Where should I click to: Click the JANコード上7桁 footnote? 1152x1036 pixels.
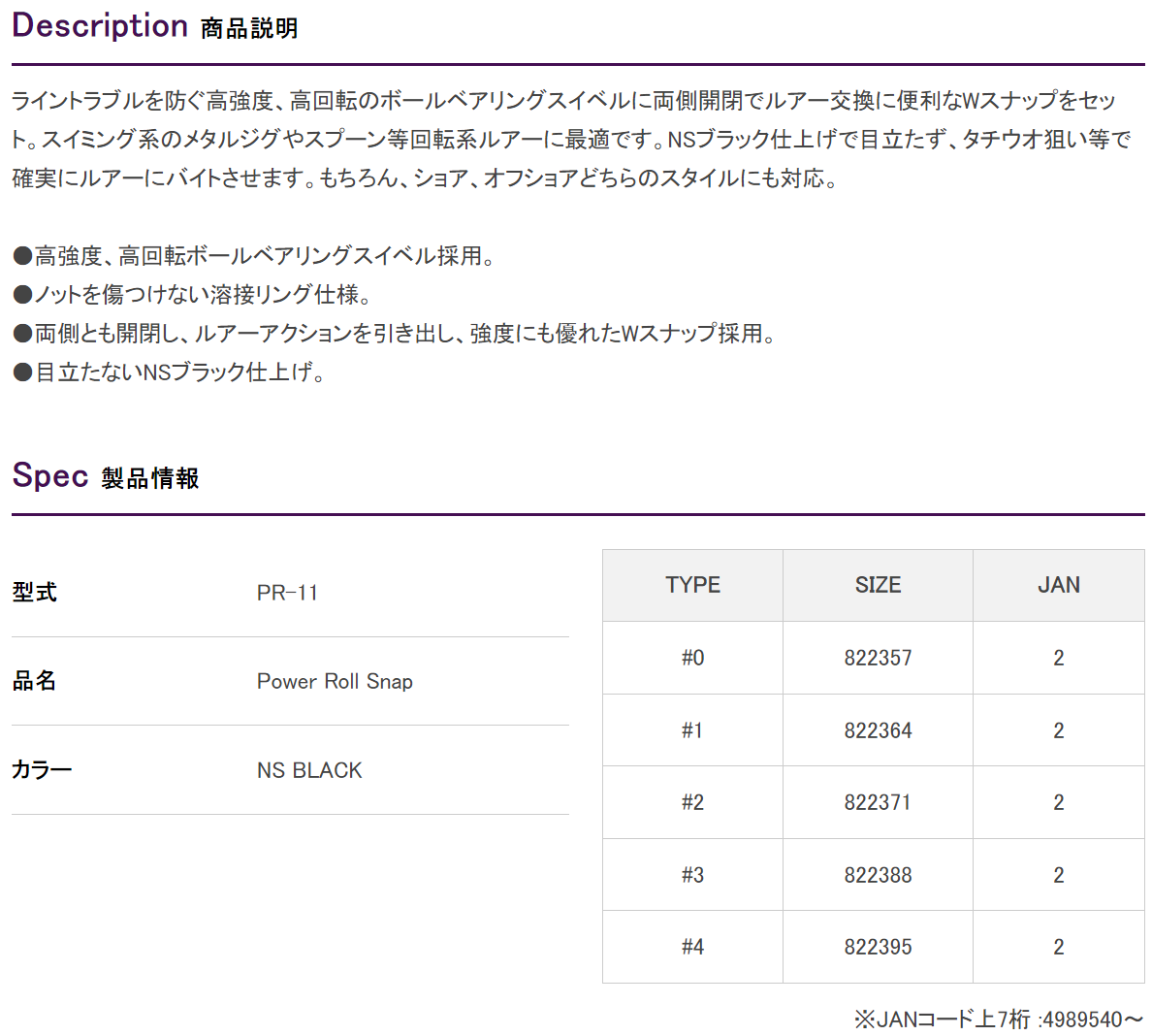998,1020
